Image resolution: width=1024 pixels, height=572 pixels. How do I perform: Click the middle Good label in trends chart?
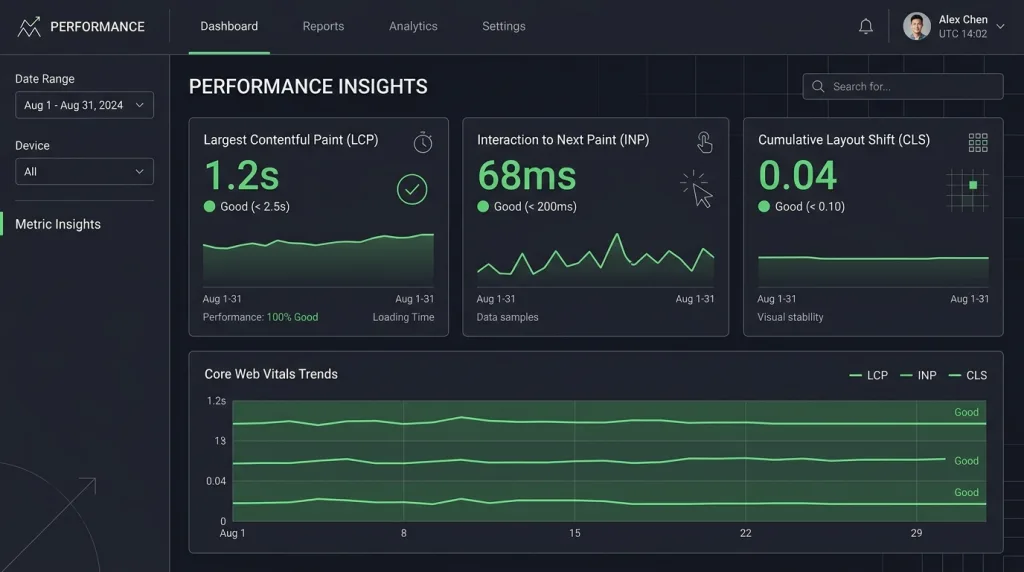click(x=967, y=461)
